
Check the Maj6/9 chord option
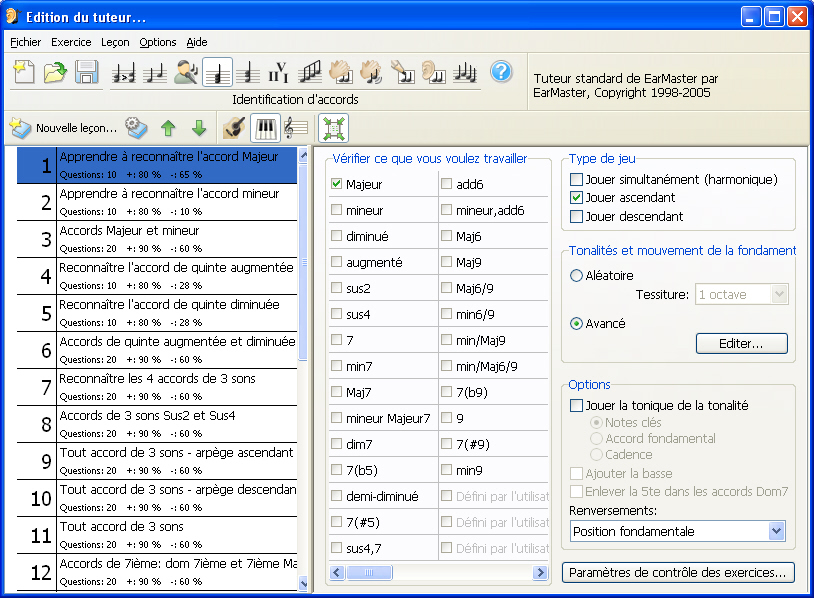[446, 288]
